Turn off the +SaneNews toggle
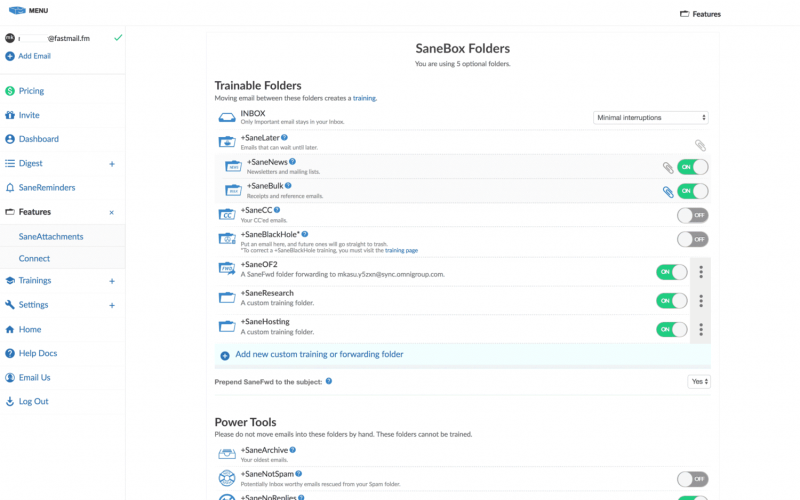The height and width of the screenshot is (500, 800). (692, 167)
